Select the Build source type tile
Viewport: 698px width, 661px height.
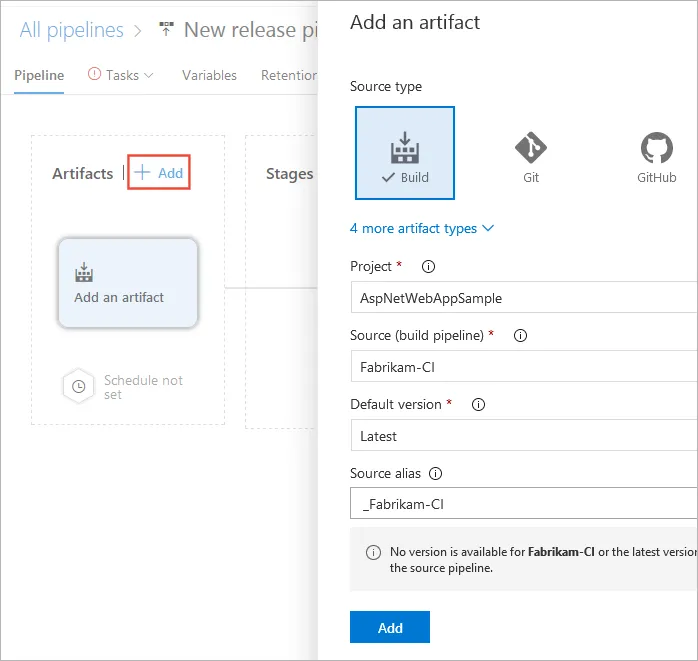pyautogui.click(x=405, y=153)
